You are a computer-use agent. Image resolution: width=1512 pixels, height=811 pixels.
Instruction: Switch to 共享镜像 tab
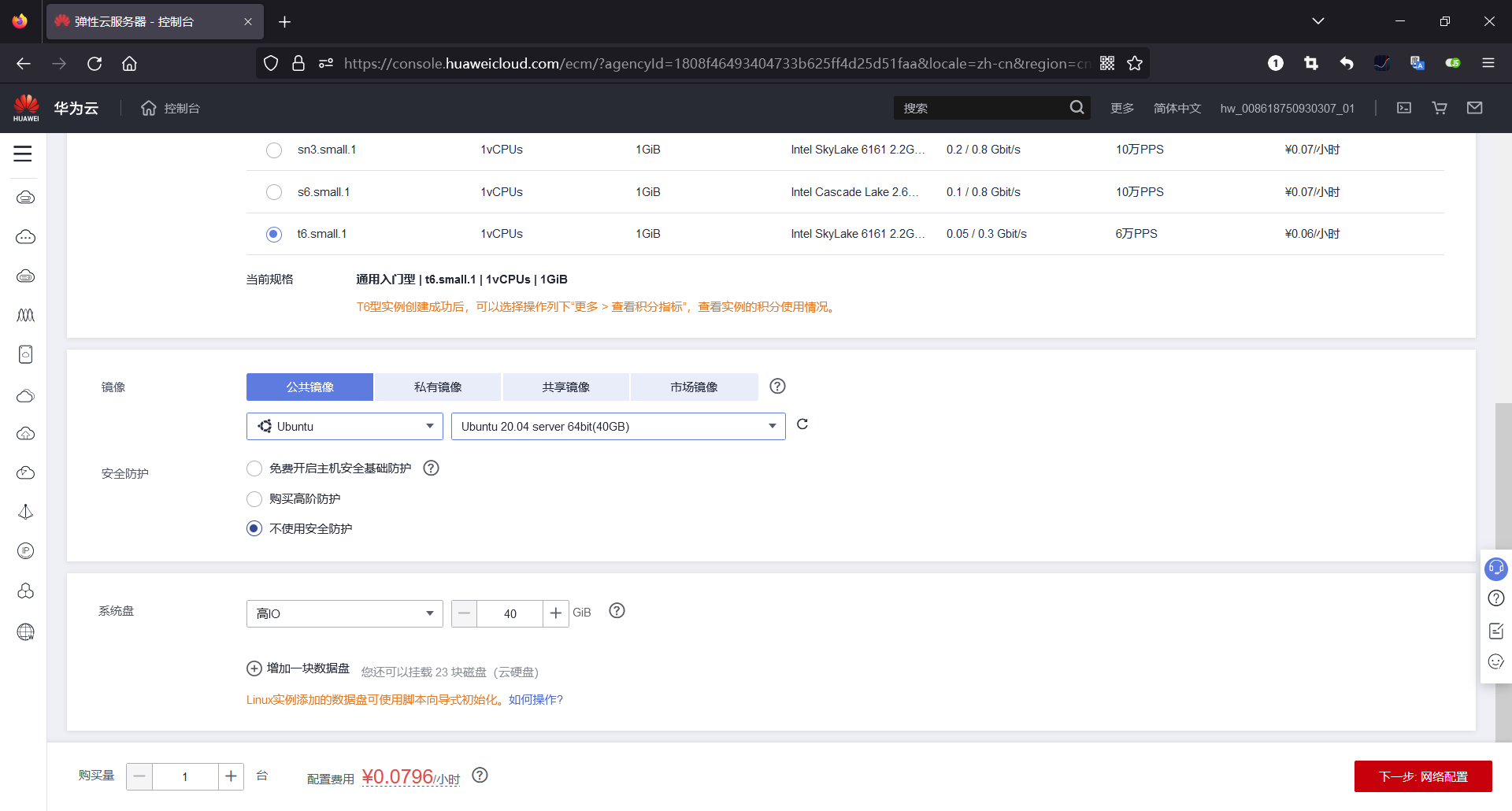[566, 387]
